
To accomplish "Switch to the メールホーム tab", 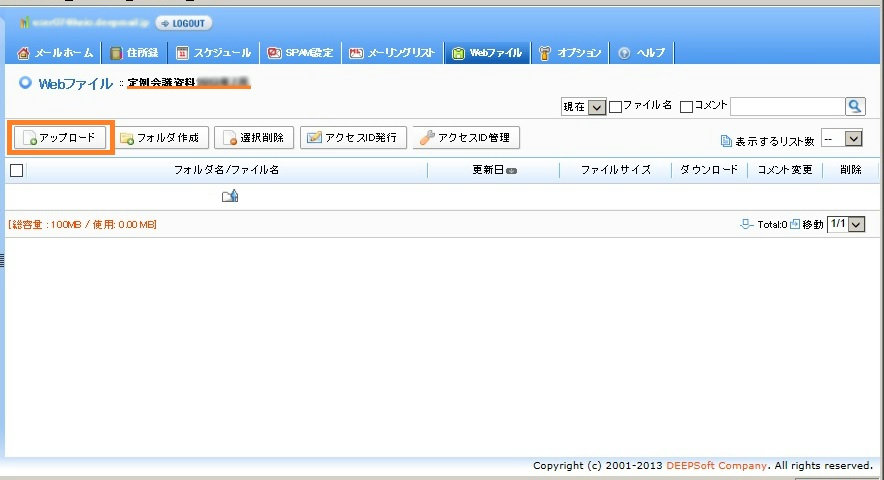I will [x=56, y=53].
